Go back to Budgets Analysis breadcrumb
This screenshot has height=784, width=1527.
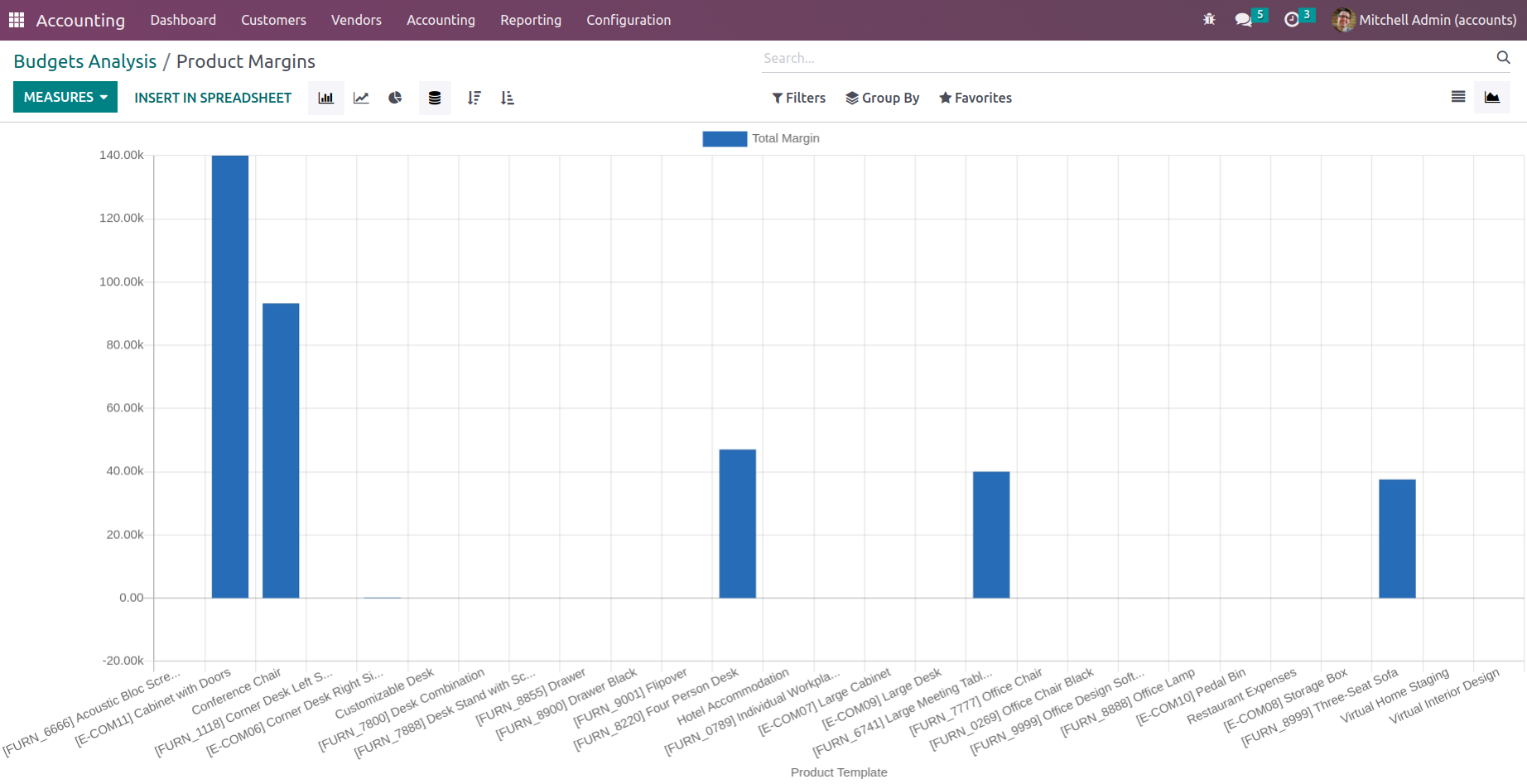pyautogui.click(x=84, y=61)
